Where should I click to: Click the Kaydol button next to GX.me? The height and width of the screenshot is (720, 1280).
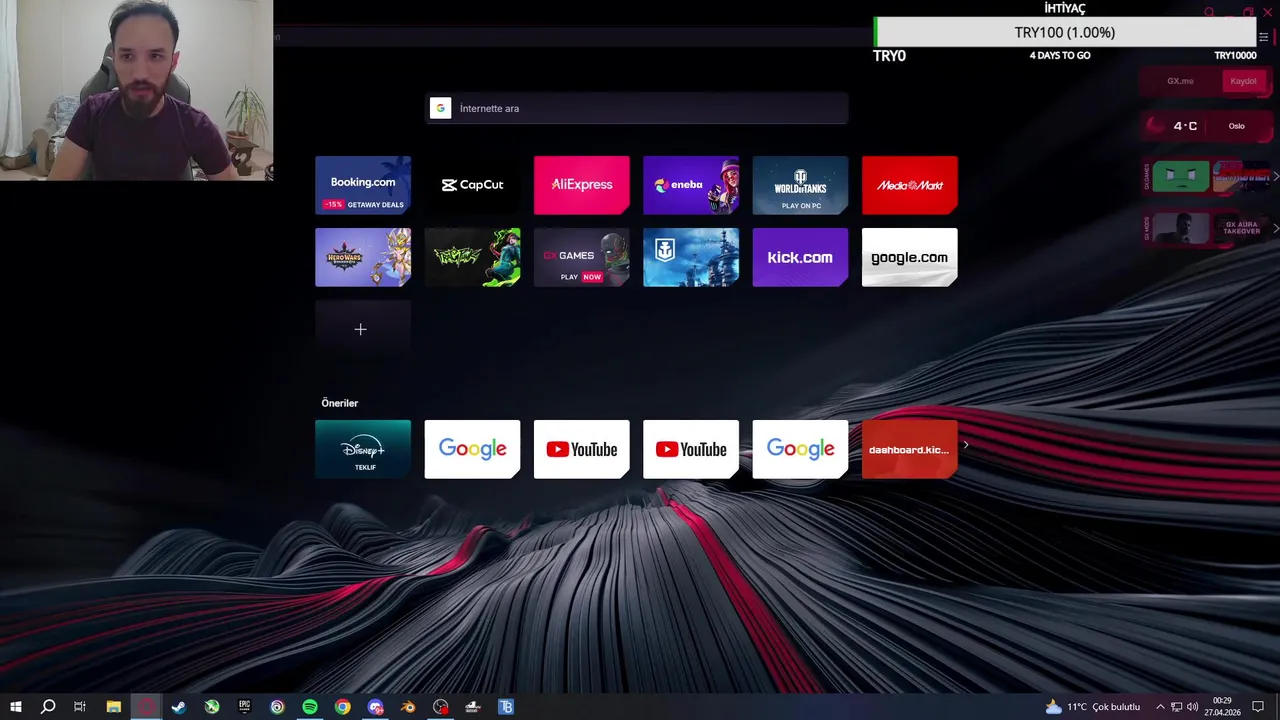click(x=1243, y=81)
